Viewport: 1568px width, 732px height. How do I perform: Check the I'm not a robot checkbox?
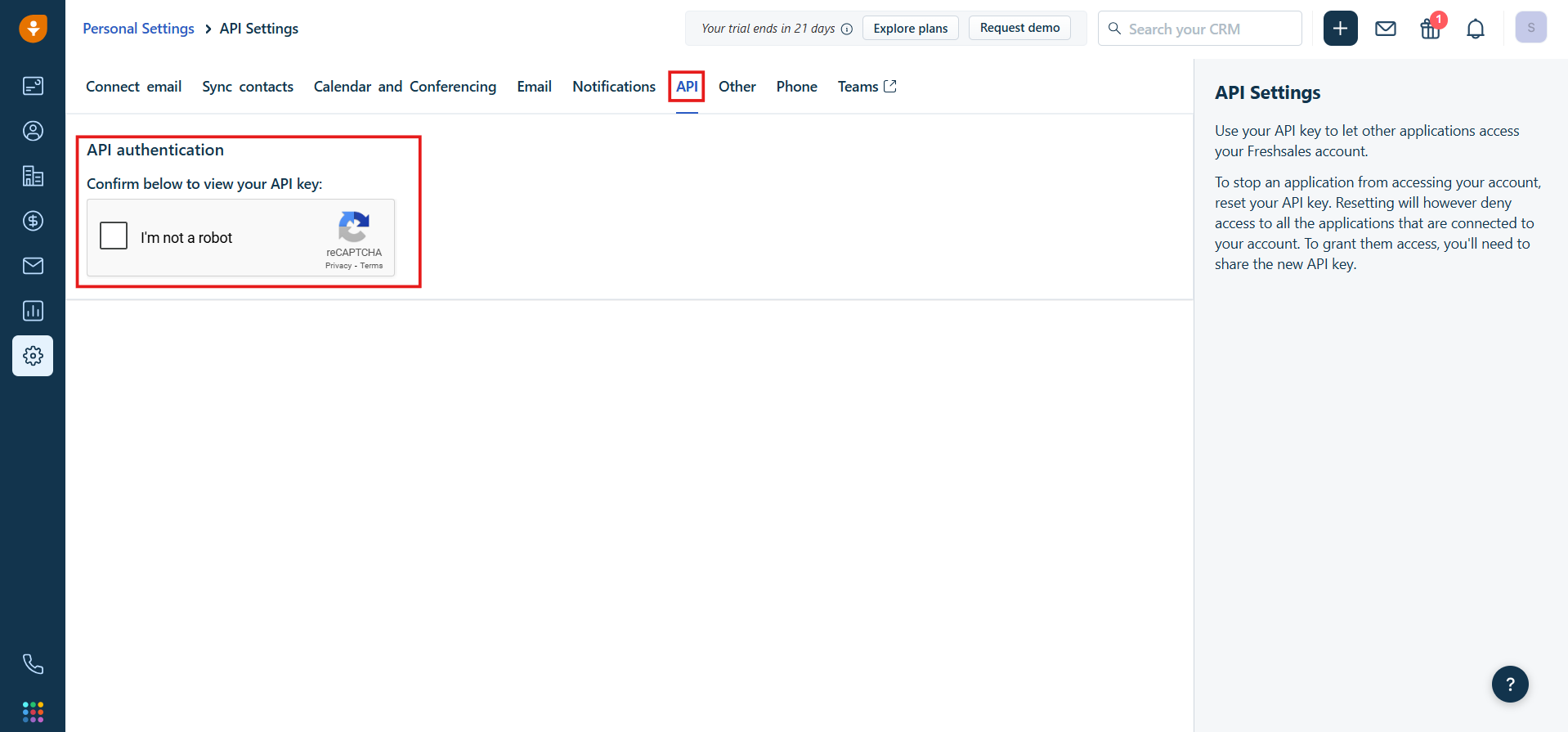pos(114,236)
